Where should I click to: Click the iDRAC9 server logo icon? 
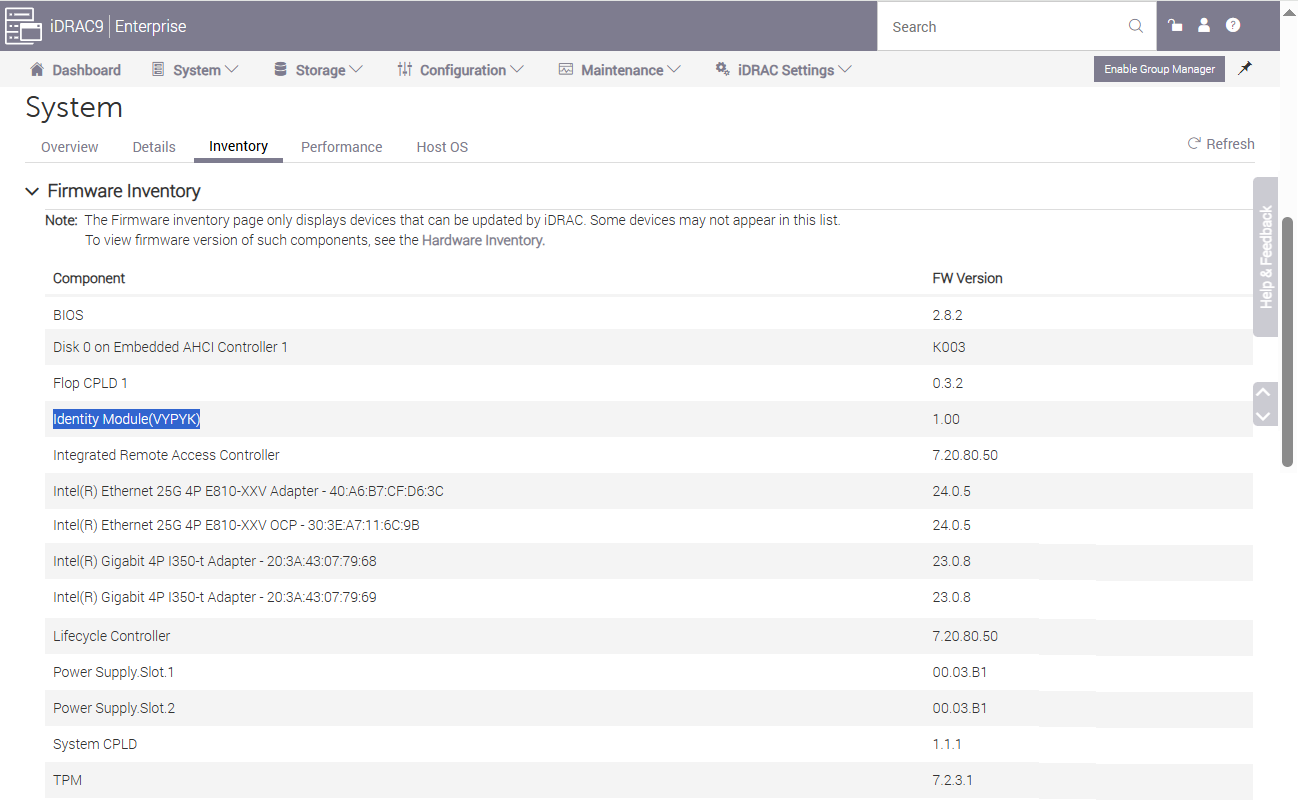pos(23,26)
